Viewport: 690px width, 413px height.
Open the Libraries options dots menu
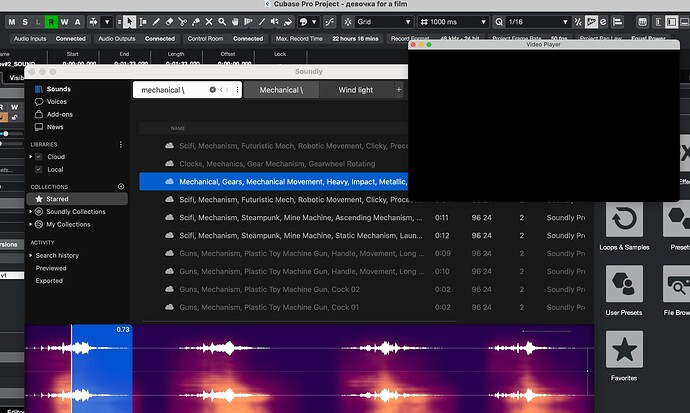coord(121,144)
